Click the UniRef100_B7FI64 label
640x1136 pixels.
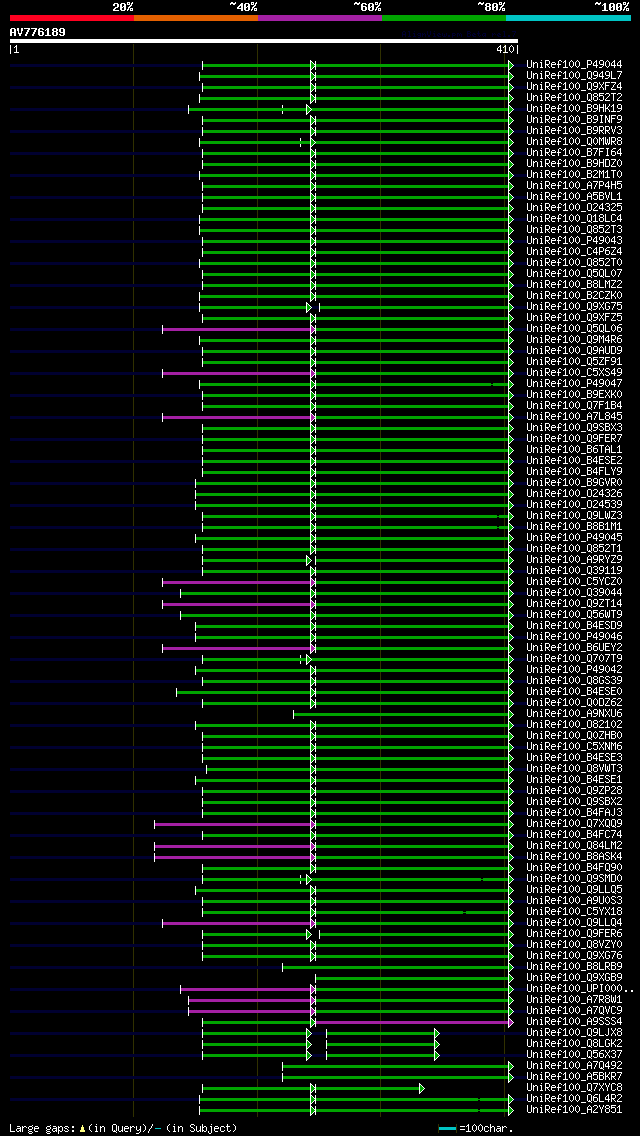tap(574, 153)
